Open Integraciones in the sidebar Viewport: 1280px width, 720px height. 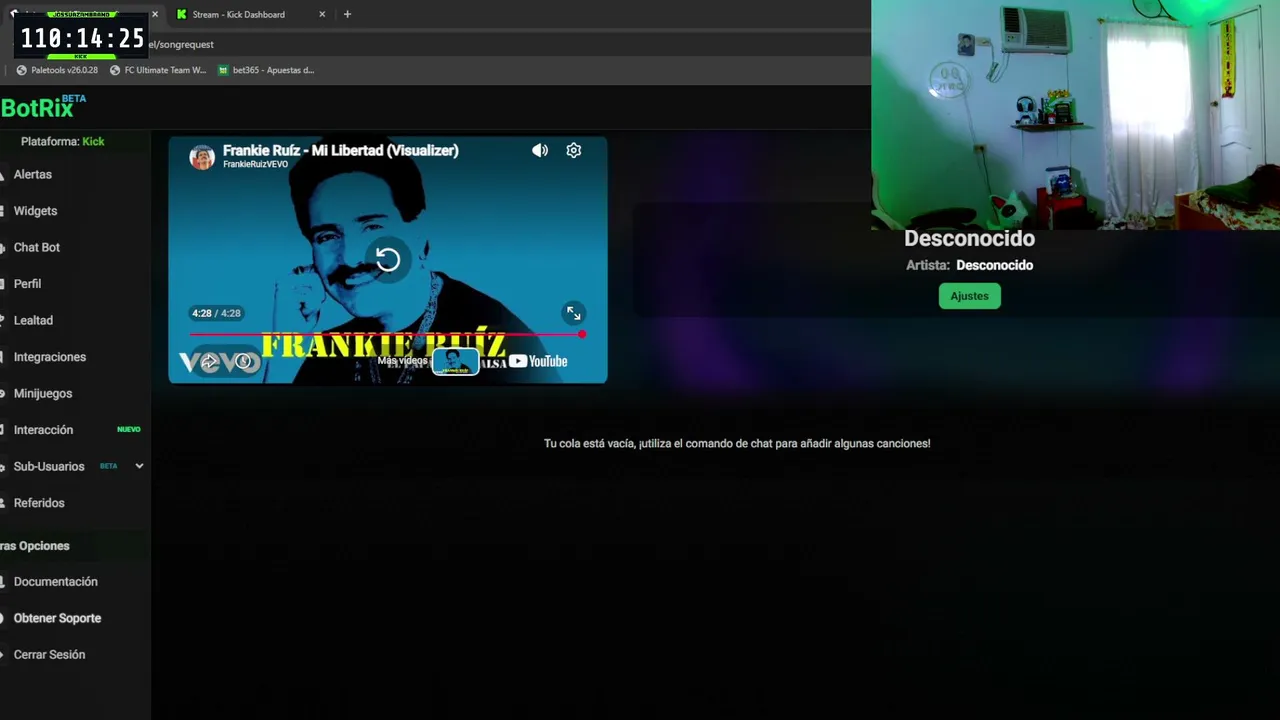coord(50,357)
